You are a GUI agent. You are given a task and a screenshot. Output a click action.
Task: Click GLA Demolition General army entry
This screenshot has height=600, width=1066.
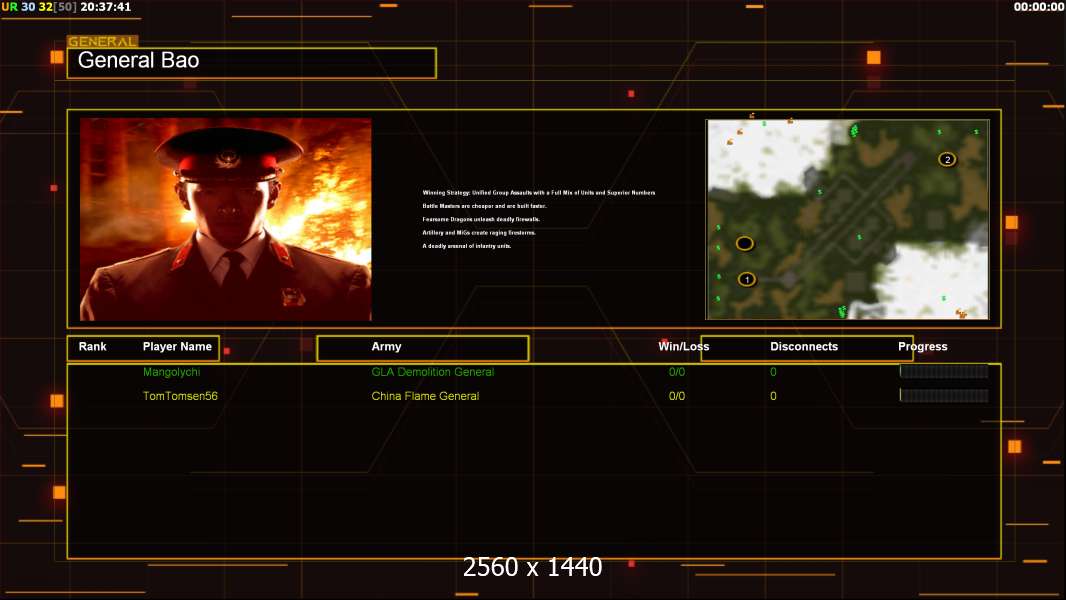click(x=432, y=372)
